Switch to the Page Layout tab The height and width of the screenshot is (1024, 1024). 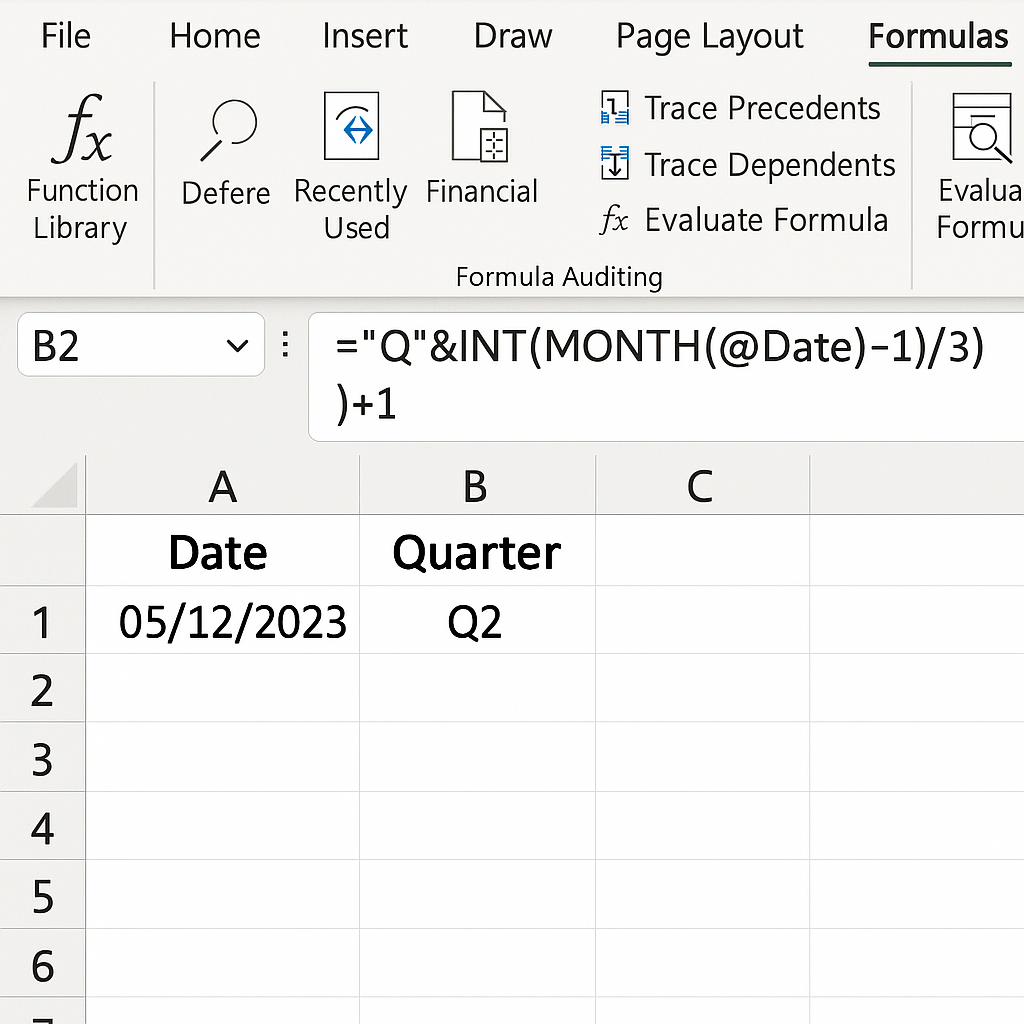[x=709, y=37]
